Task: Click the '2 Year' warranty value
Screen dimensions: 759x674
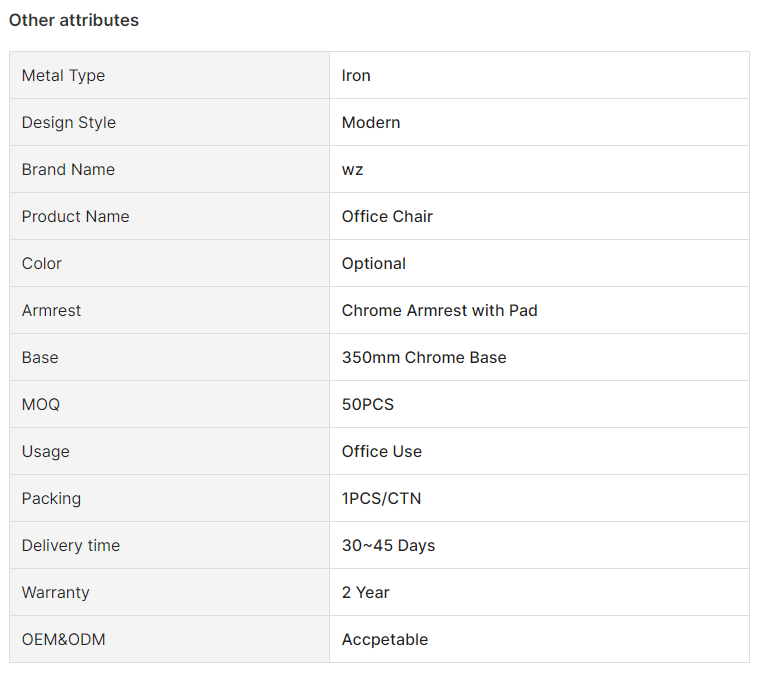Action: 366,592
